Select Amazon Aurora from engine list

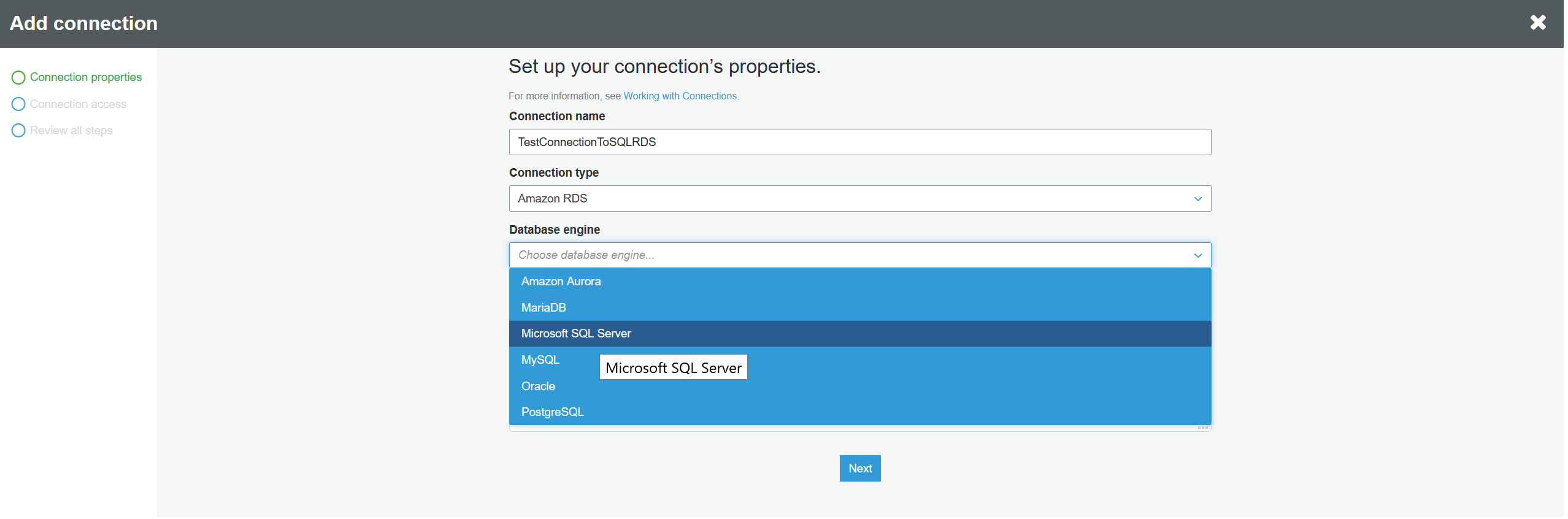[561, 282]
